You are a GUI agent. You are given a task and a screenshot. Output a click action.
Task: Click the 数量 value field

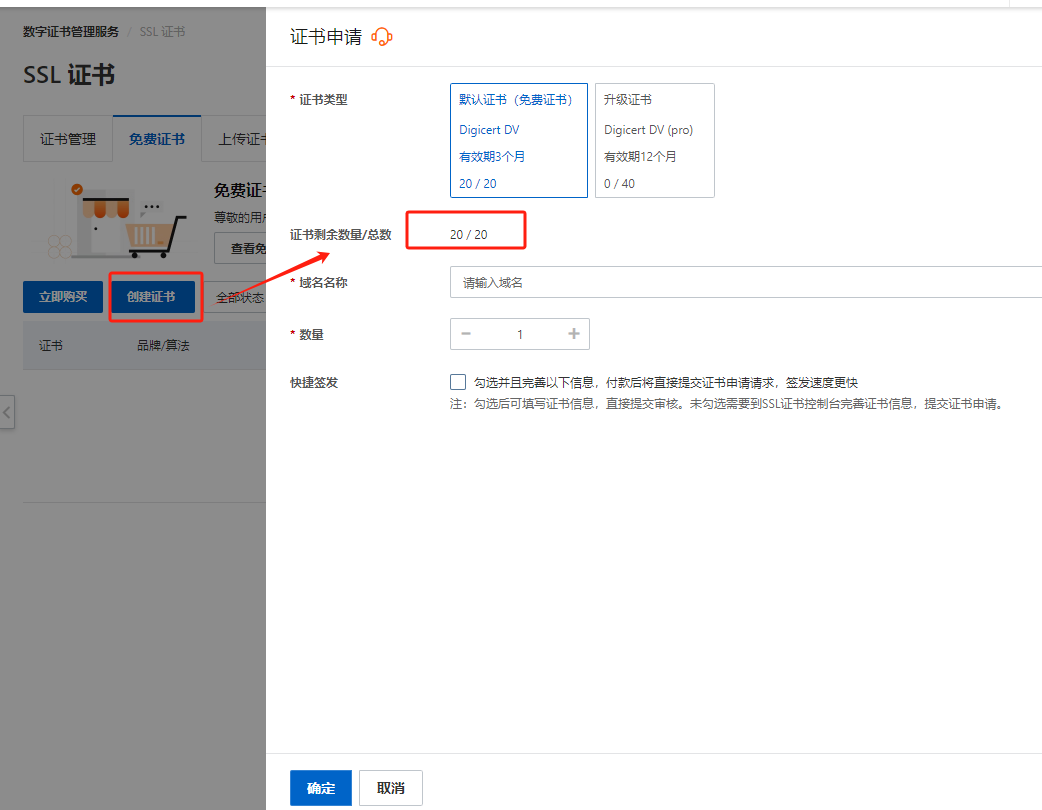tap(520, 334)
